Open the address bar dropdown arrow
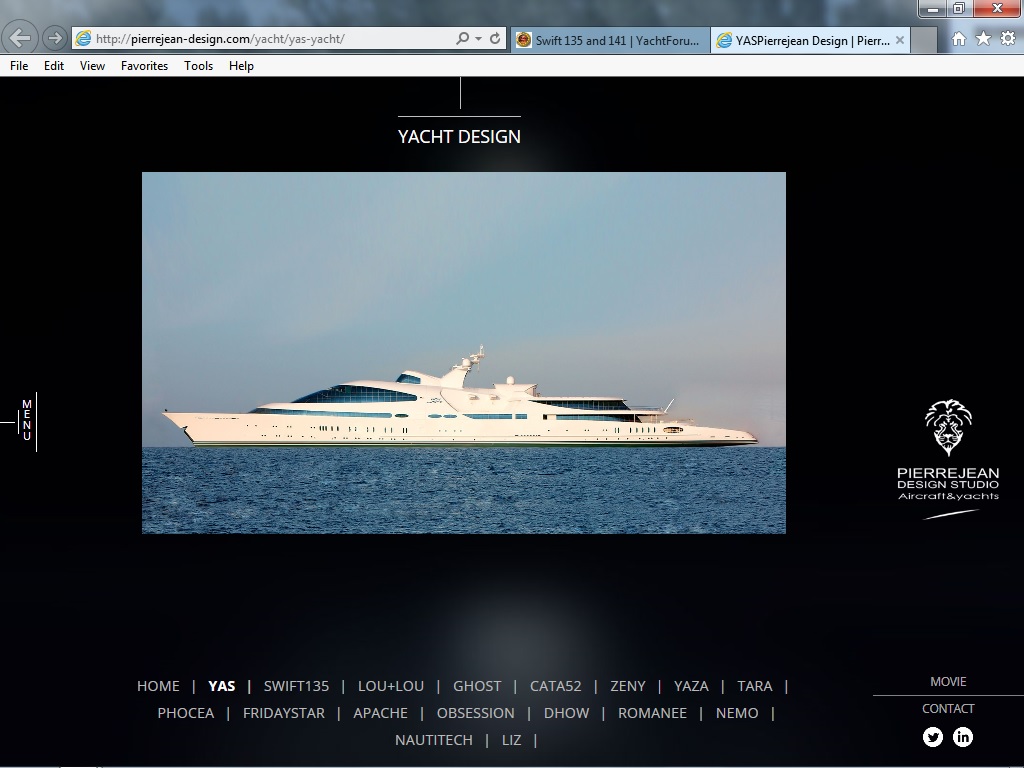Viewport: 1024px width, 768px height. (478, 39)
